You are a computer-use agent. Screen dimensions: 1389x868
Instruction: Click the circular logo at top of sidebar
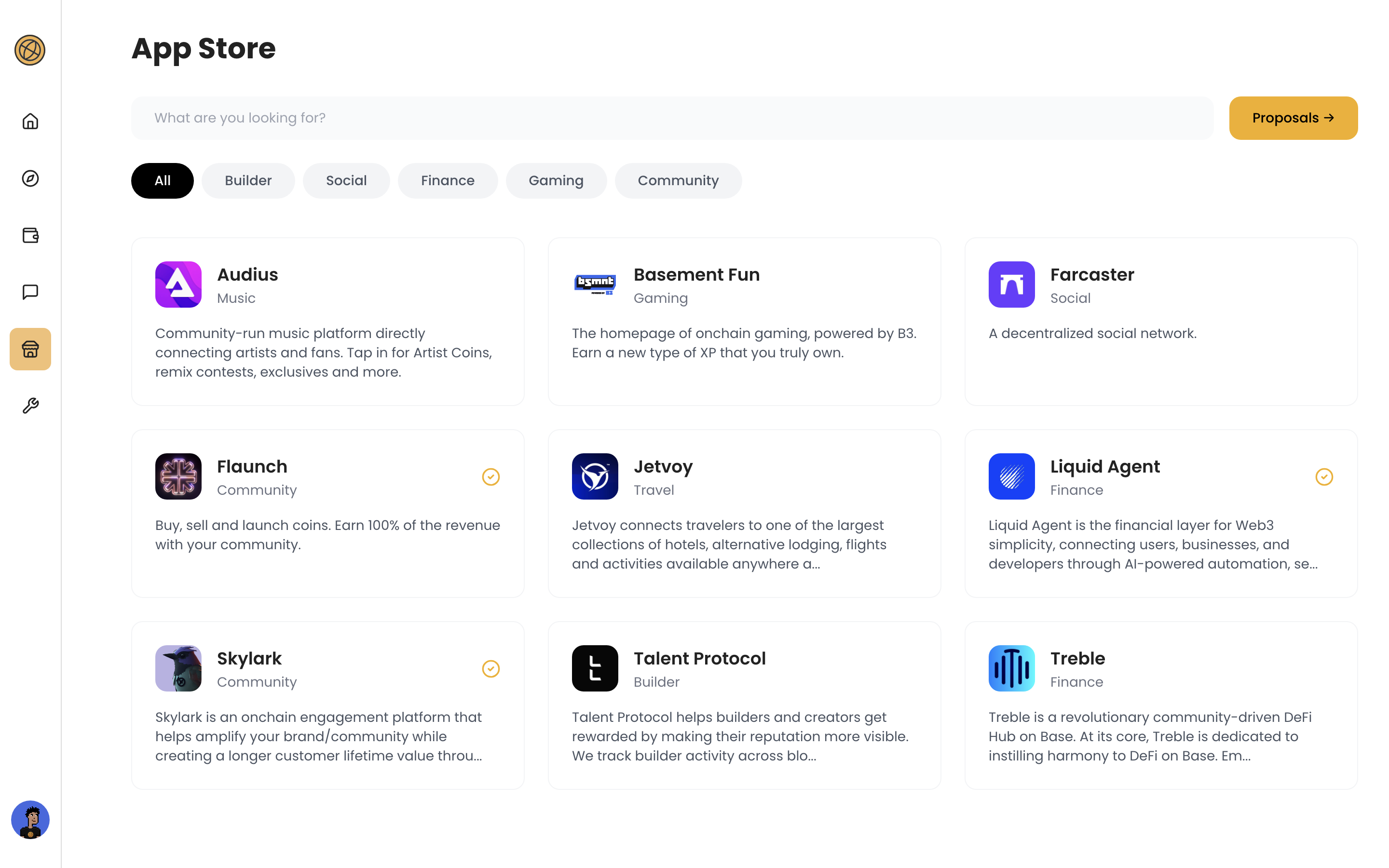pos(30,51)
